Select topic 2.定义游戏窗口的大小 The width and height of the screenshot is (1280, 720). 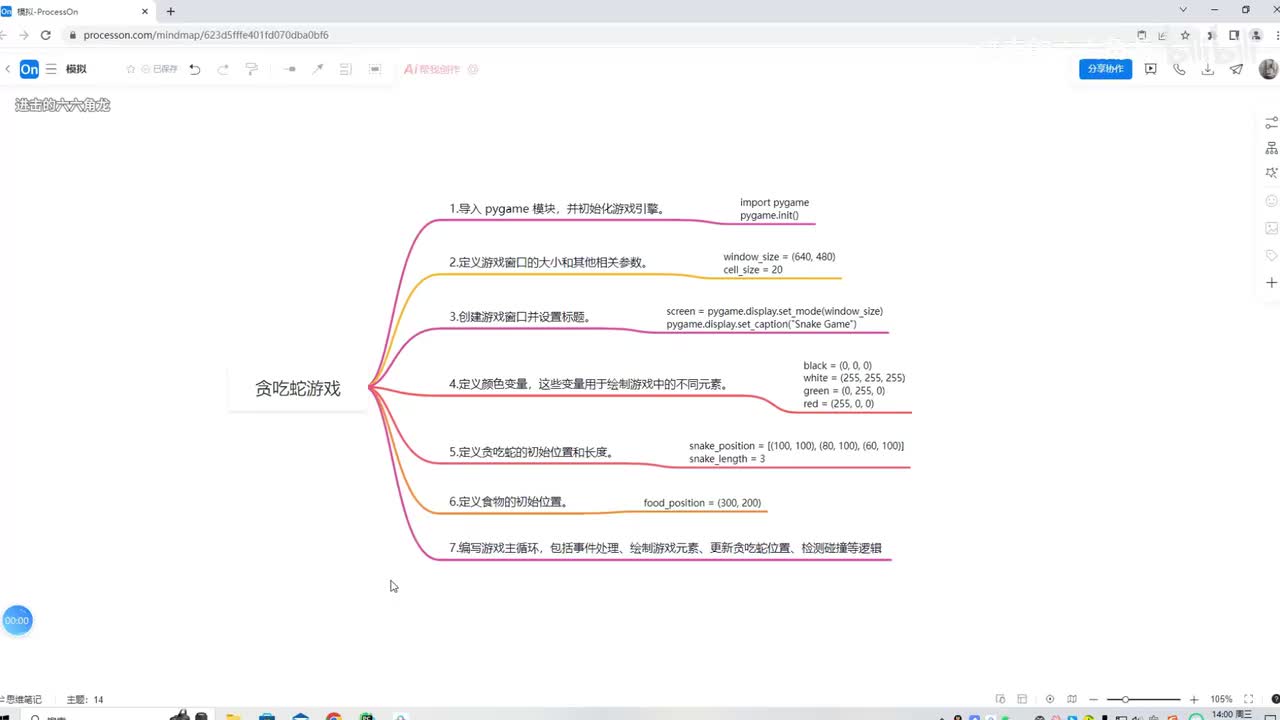pos(548,263)
